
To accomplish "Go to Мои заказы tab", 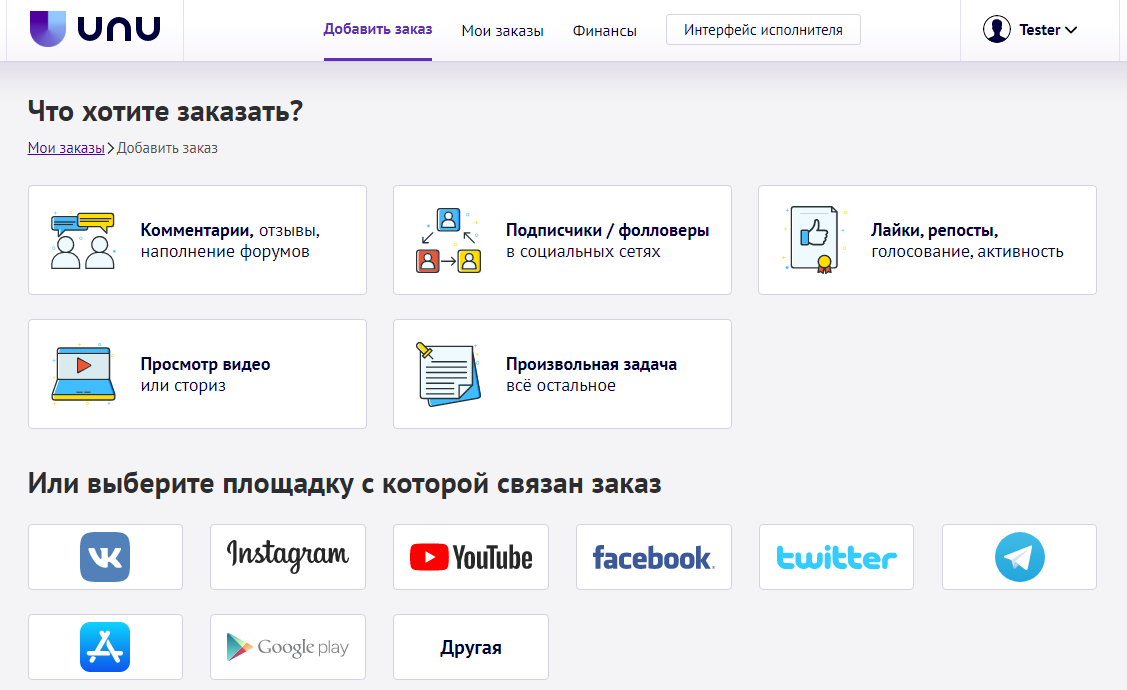I will [x=502, y=31].
